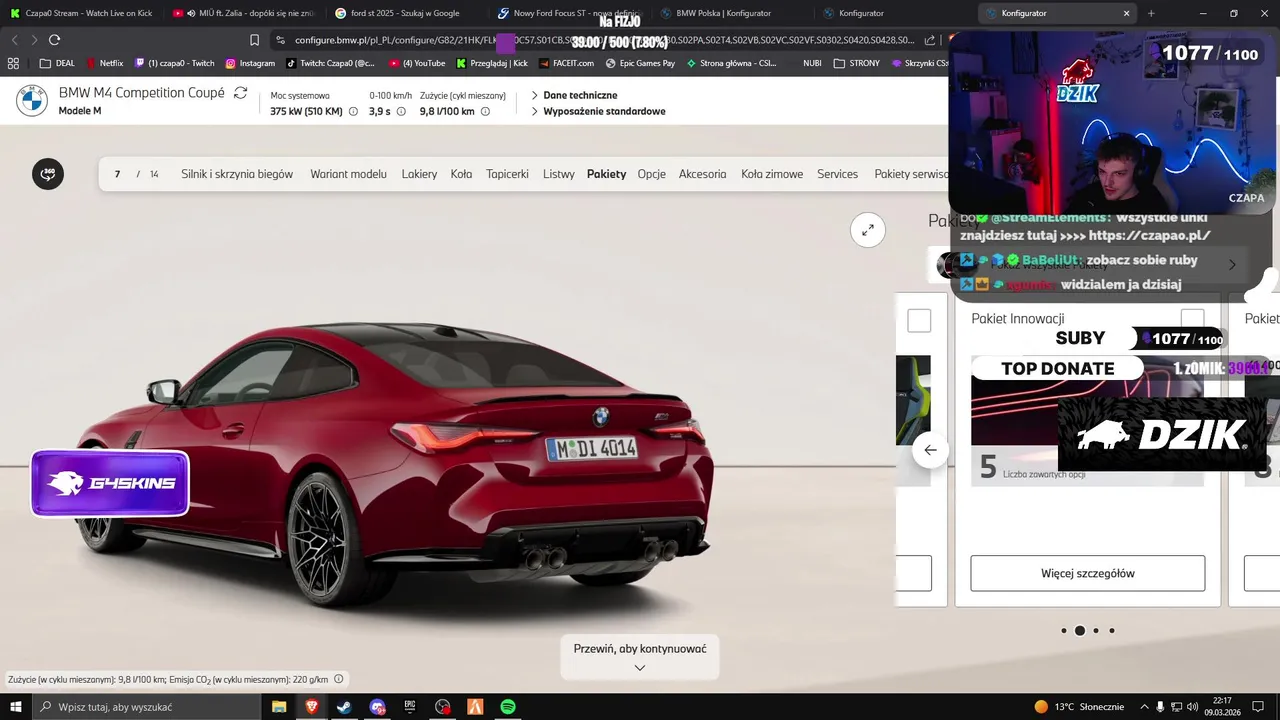Tick the Pakiet Innowacji checkbox
The height and width of the screenshot is (720, 1280).
click(1192, 319)
